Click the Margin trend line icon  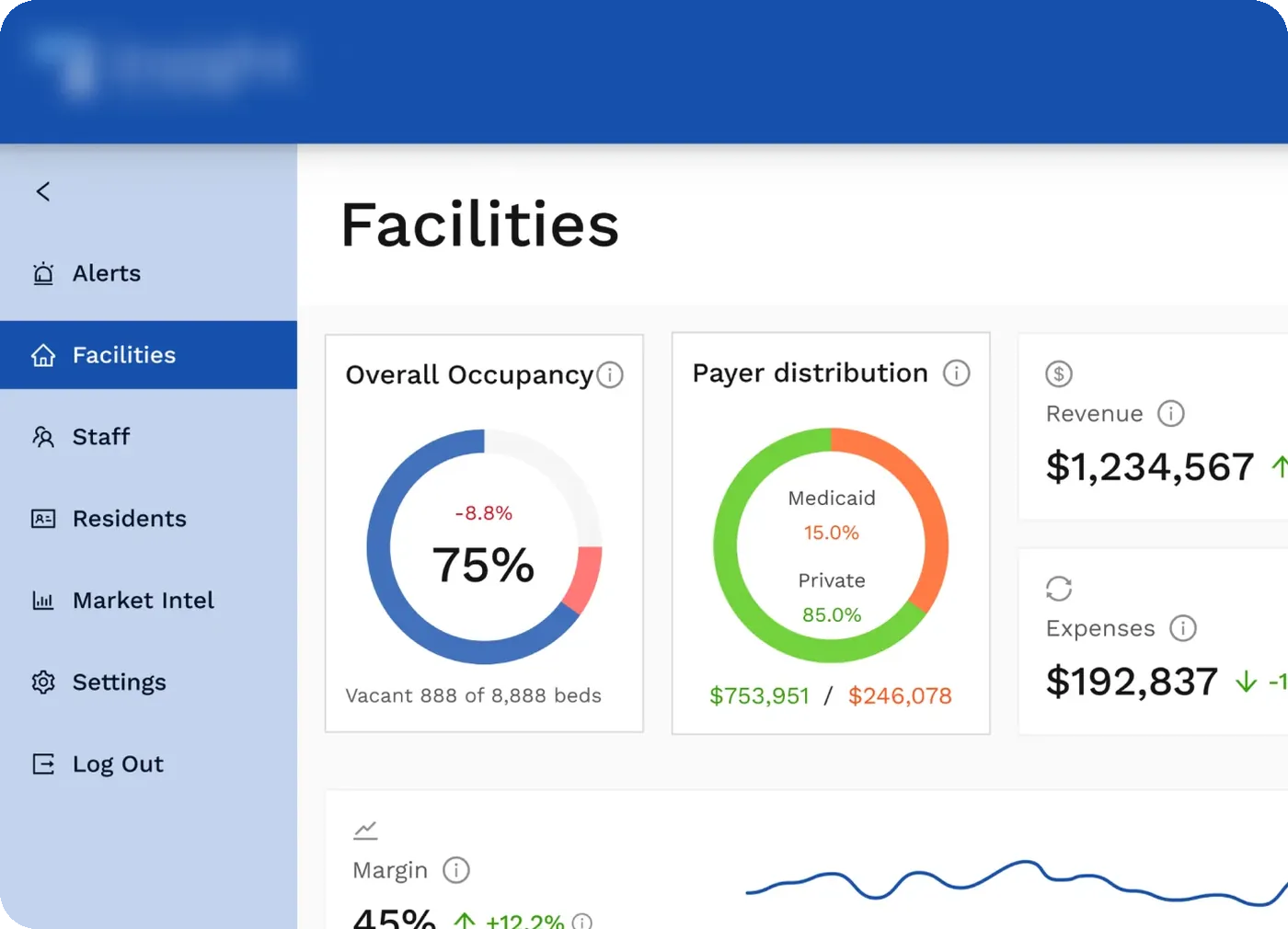(x=365, y=831)
